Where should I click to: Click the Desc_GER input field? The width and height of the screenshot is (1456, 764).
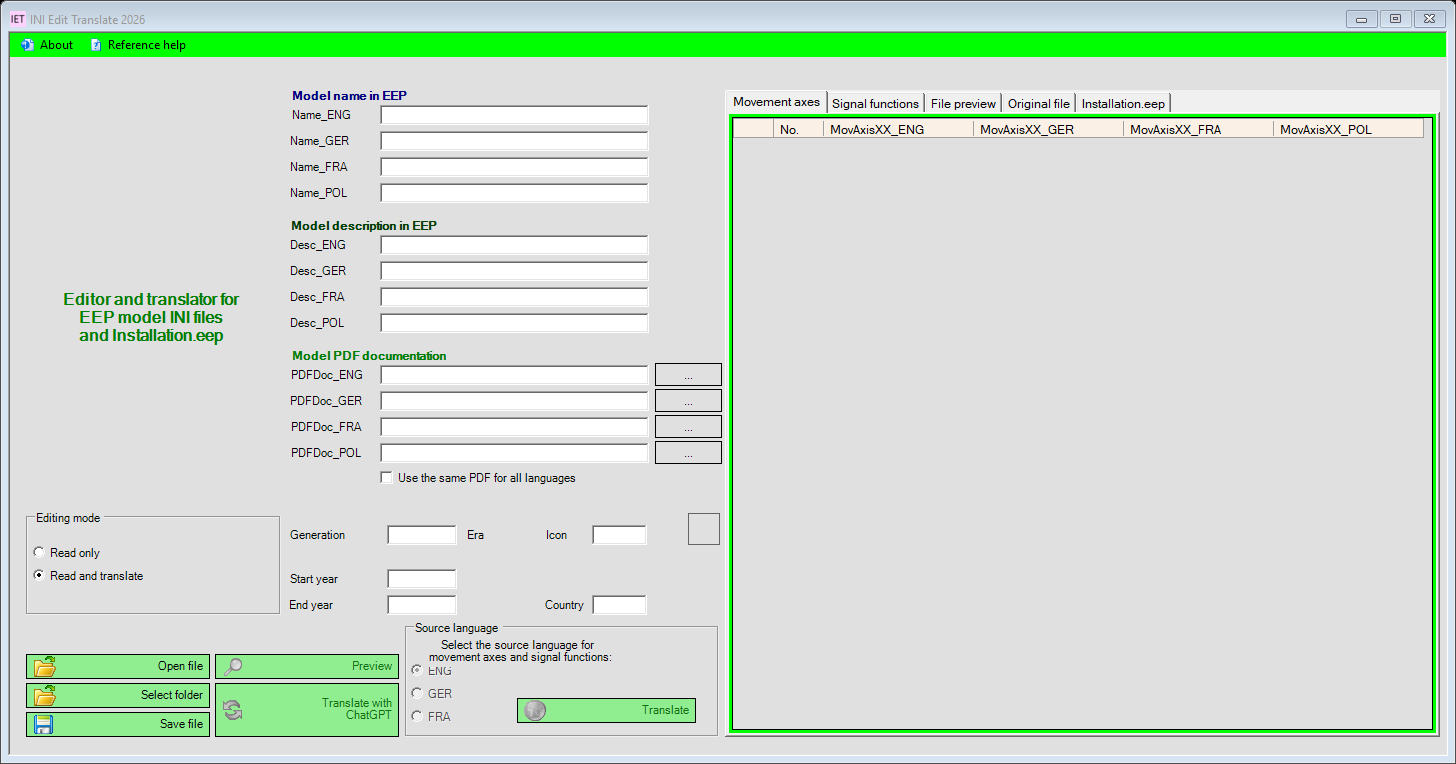pyautogui.click(x=514, y=271)
